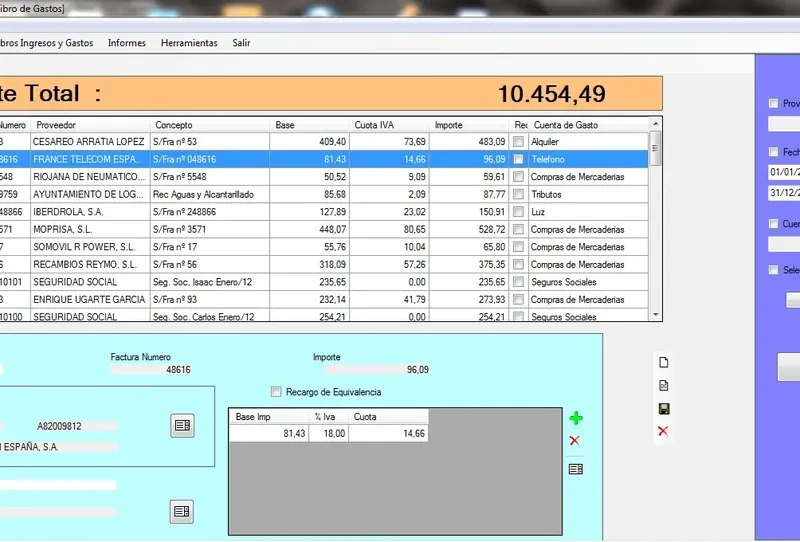The image size is (800, 542).
Task: Enable the Cuen filter checkbox in right panel
Action: coord(773,224)
